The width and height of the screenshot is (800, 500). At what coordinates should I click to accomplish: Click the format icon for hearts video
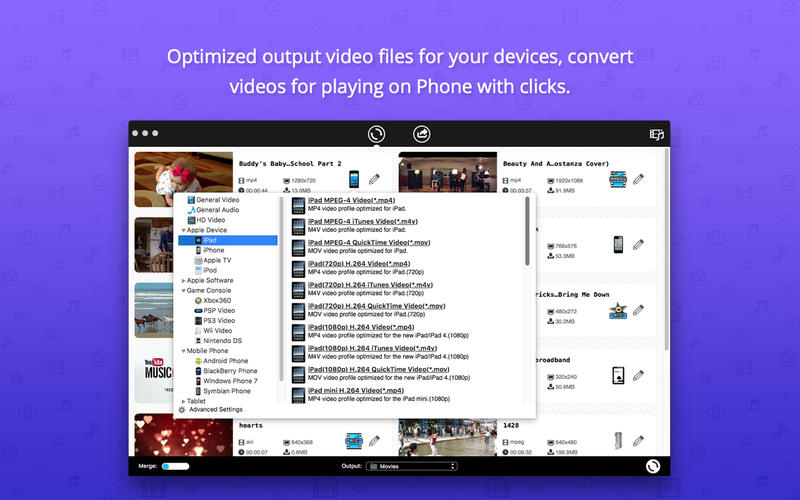tap(354, 441)
